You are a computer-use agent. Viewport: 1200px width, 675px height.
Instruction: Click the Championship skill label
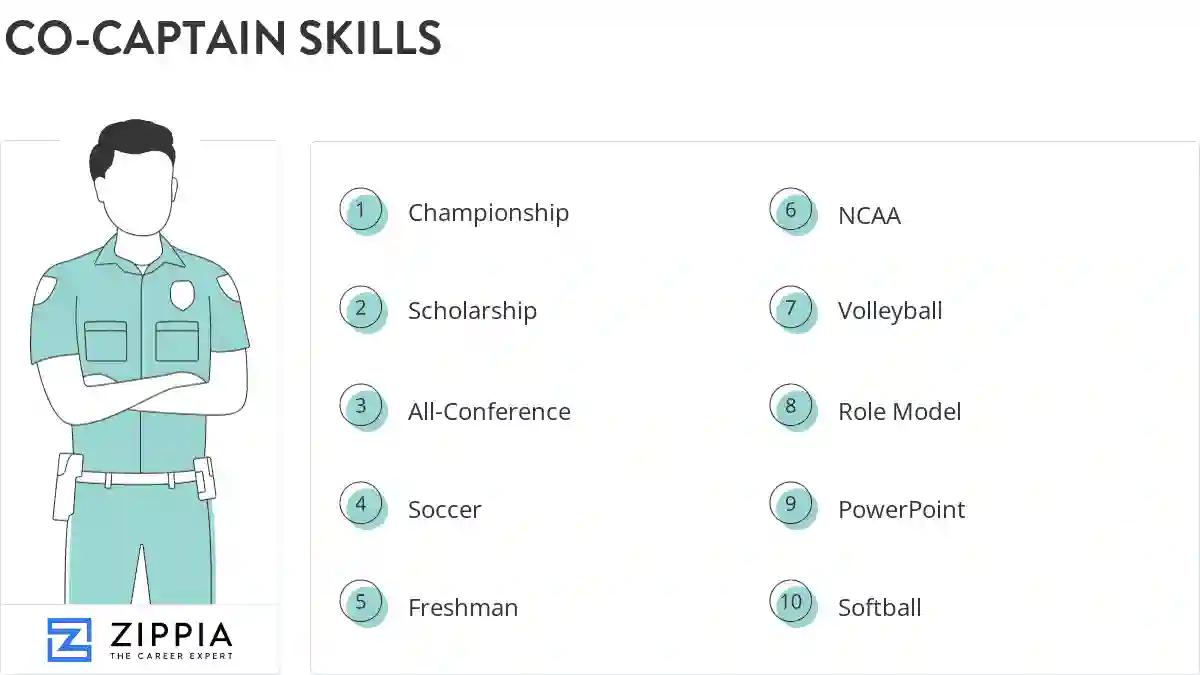pos(488,213)
